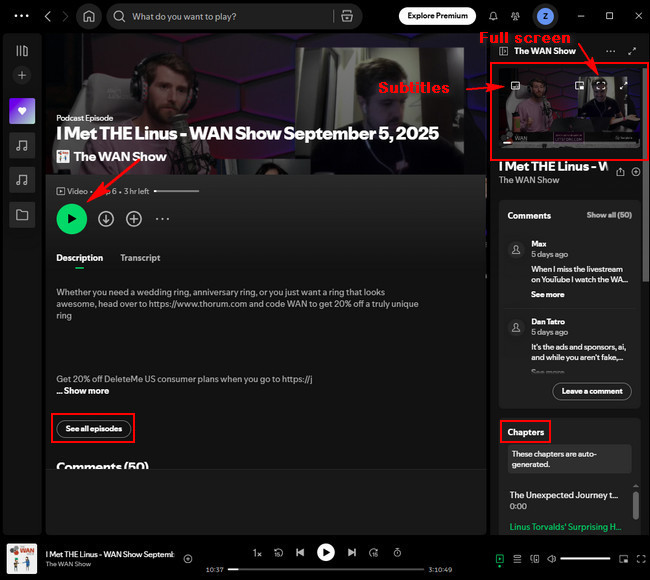Add episode to library with plus icon
Image resolution: width=650 pixels, height=580 pixels.
coord(134,219)
